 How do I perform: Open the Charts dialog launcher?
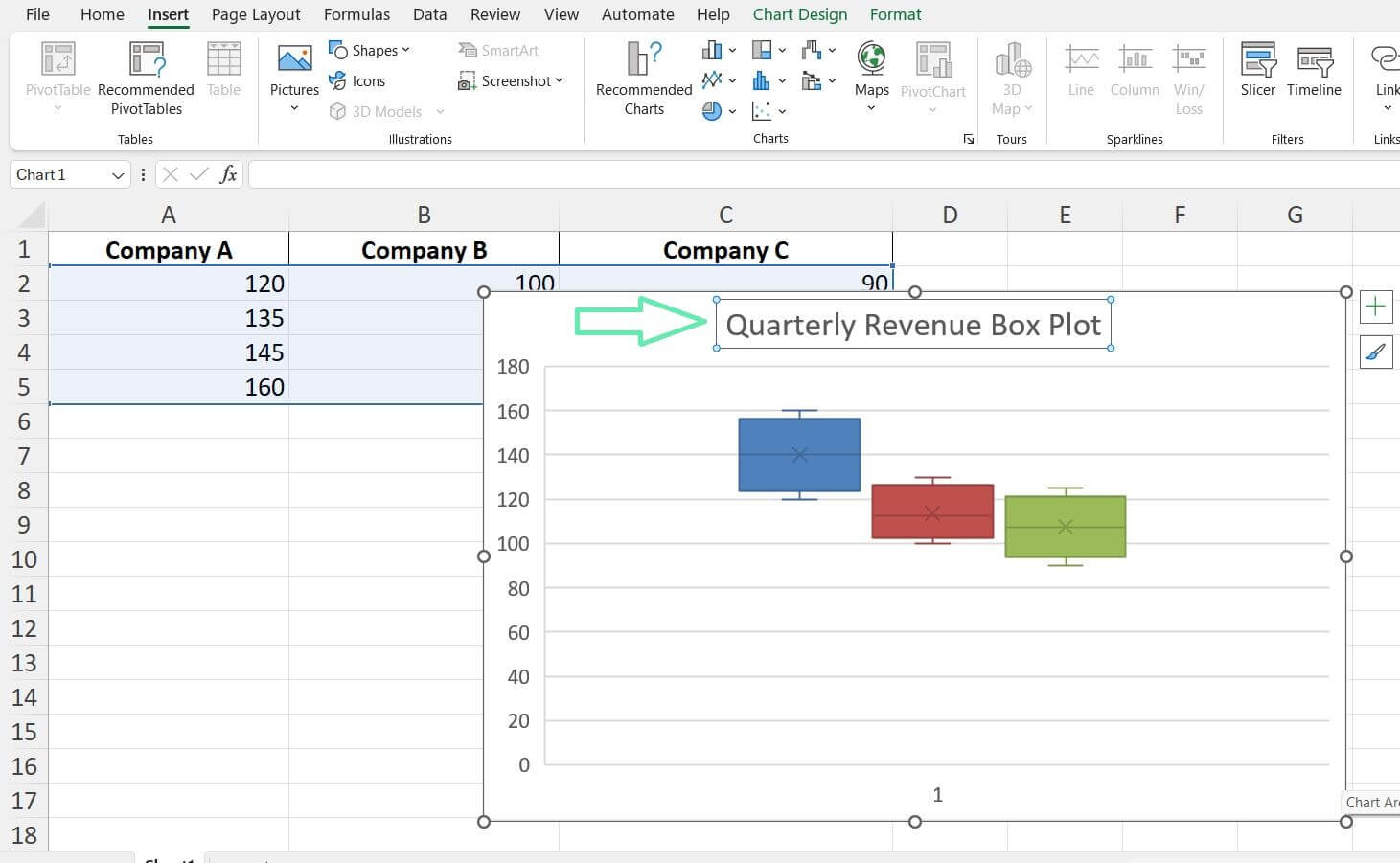tap(968, 139)
